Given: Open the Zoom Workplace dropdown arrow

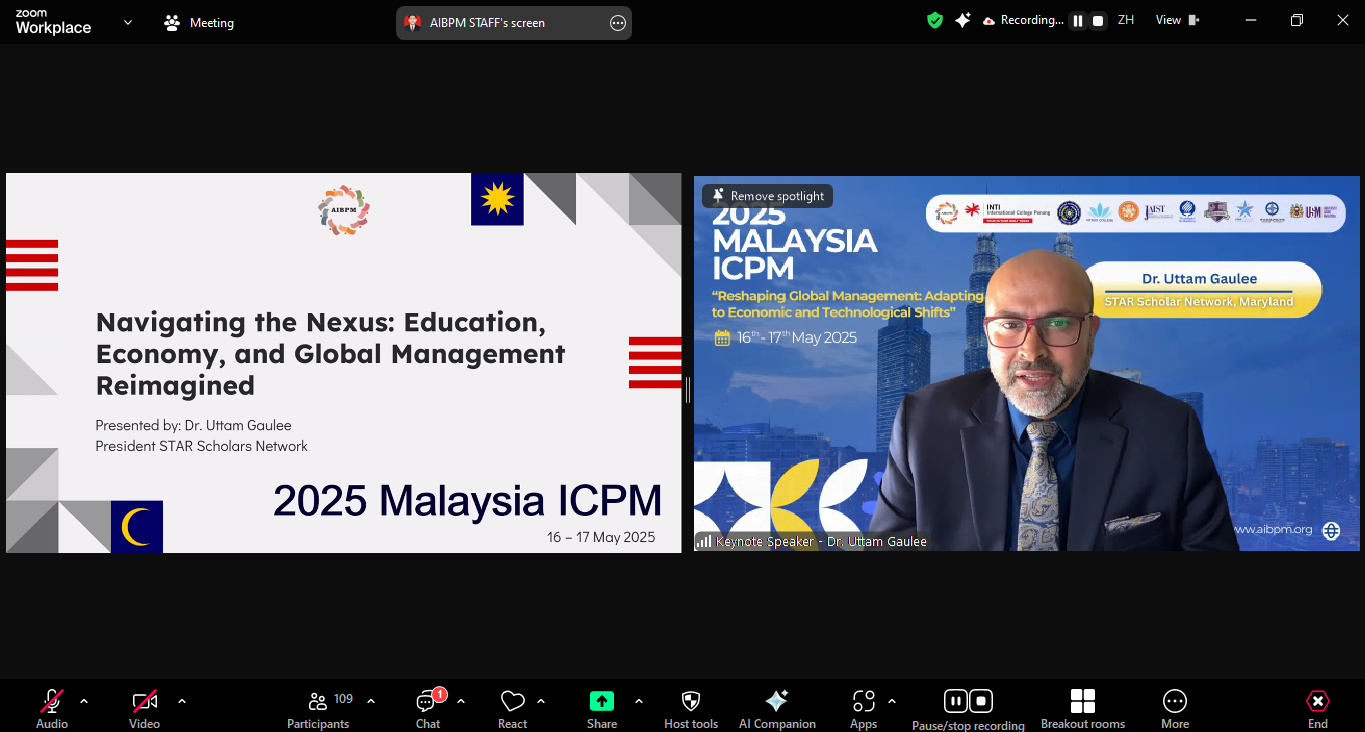Looking at the screenshot, I should click(x=128, y=21).
